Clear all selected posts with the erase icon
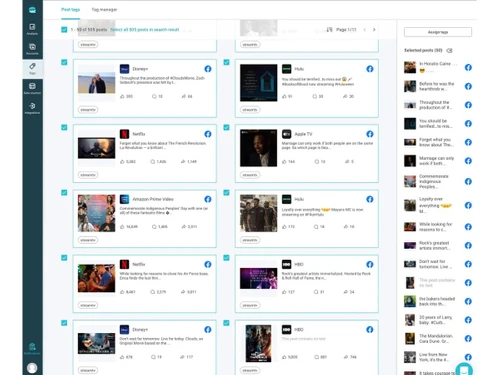The width and height of the screenshot is (500, 375). [x=449, y=50]
